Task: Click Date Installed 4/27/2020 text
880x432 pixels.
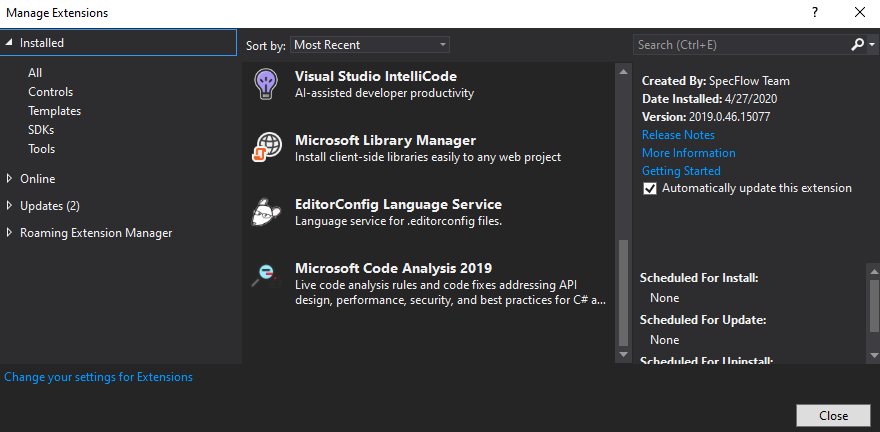Action: click(709, 99)
